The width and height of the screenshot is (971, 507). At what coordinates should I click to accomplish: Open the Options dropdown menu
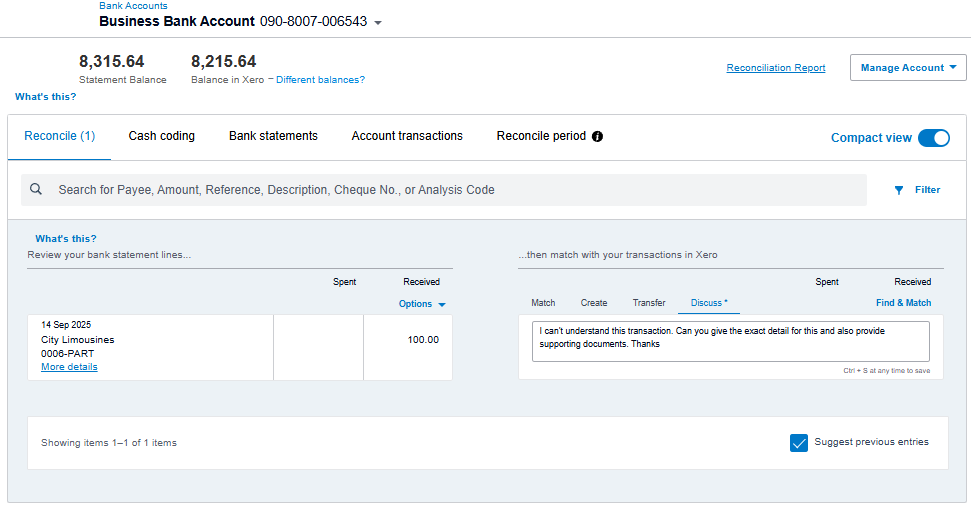point(422,304)
